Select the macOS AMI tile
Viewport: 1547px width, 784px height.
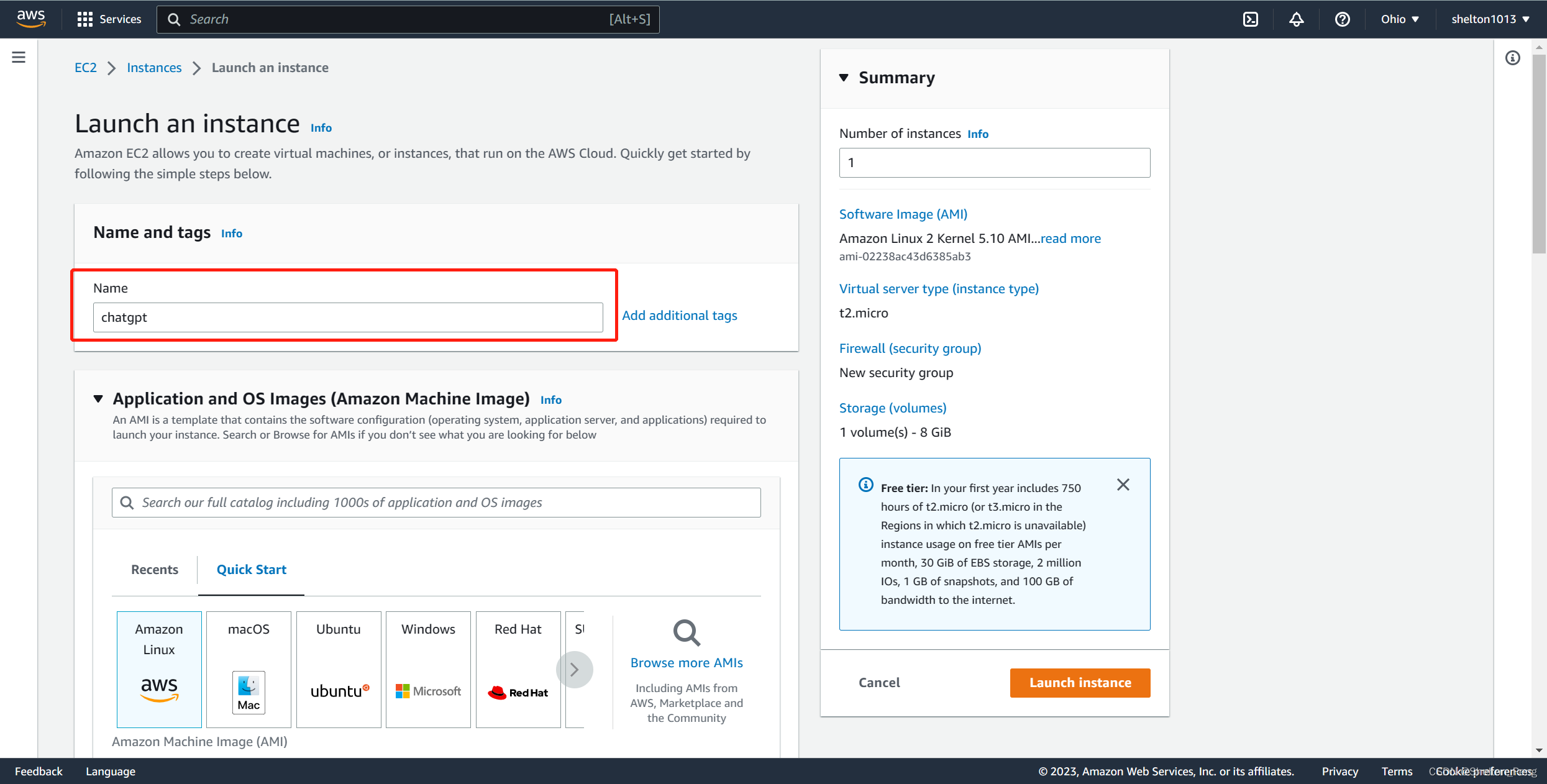tap(249, 669)
